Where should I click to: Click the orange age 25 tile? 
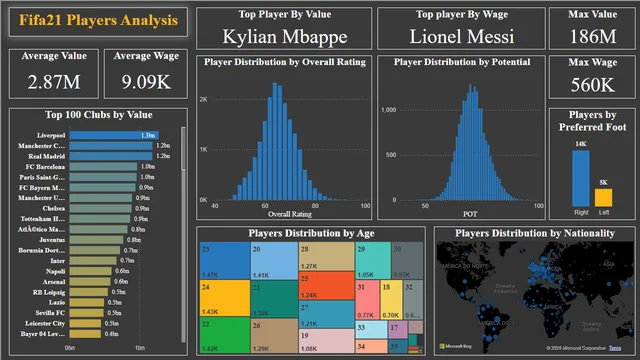327,285
